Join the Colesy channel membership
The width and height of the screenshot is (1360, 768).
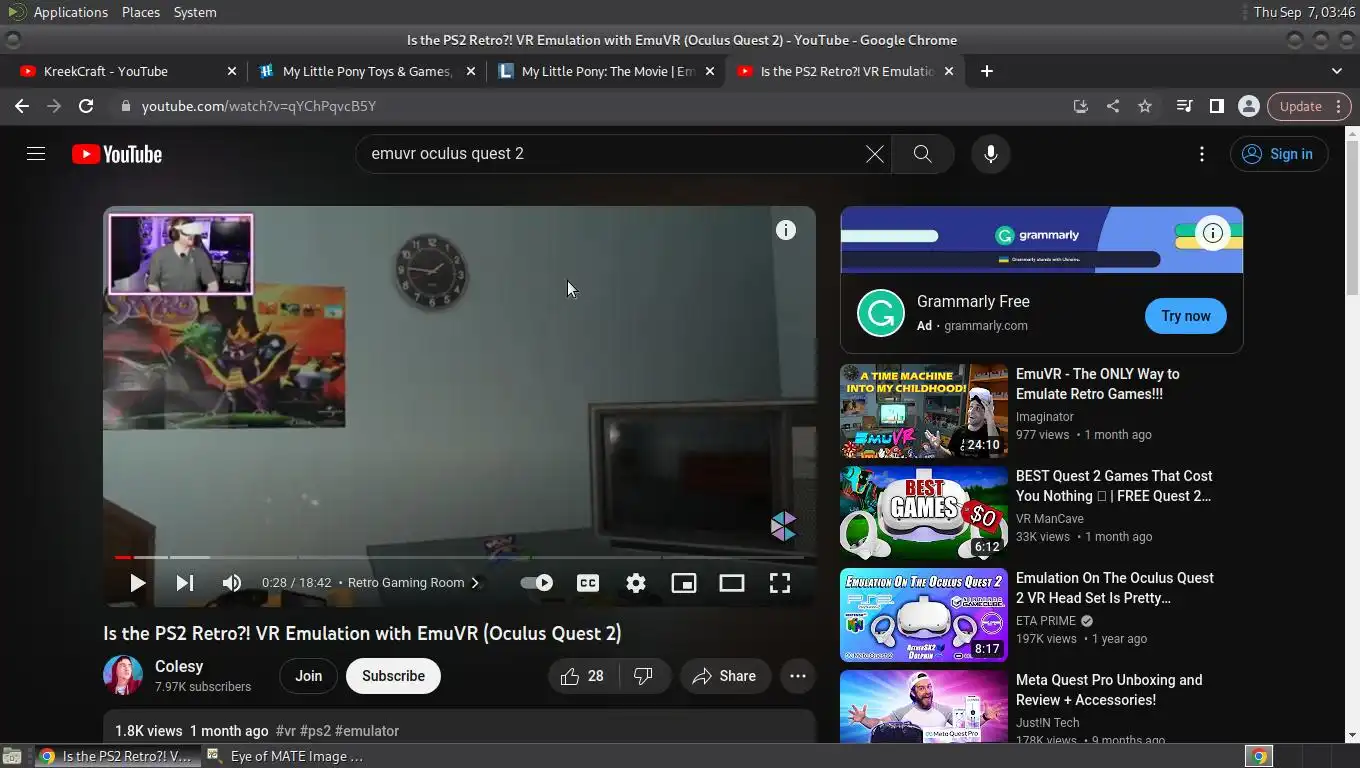[x=308, y=676]
